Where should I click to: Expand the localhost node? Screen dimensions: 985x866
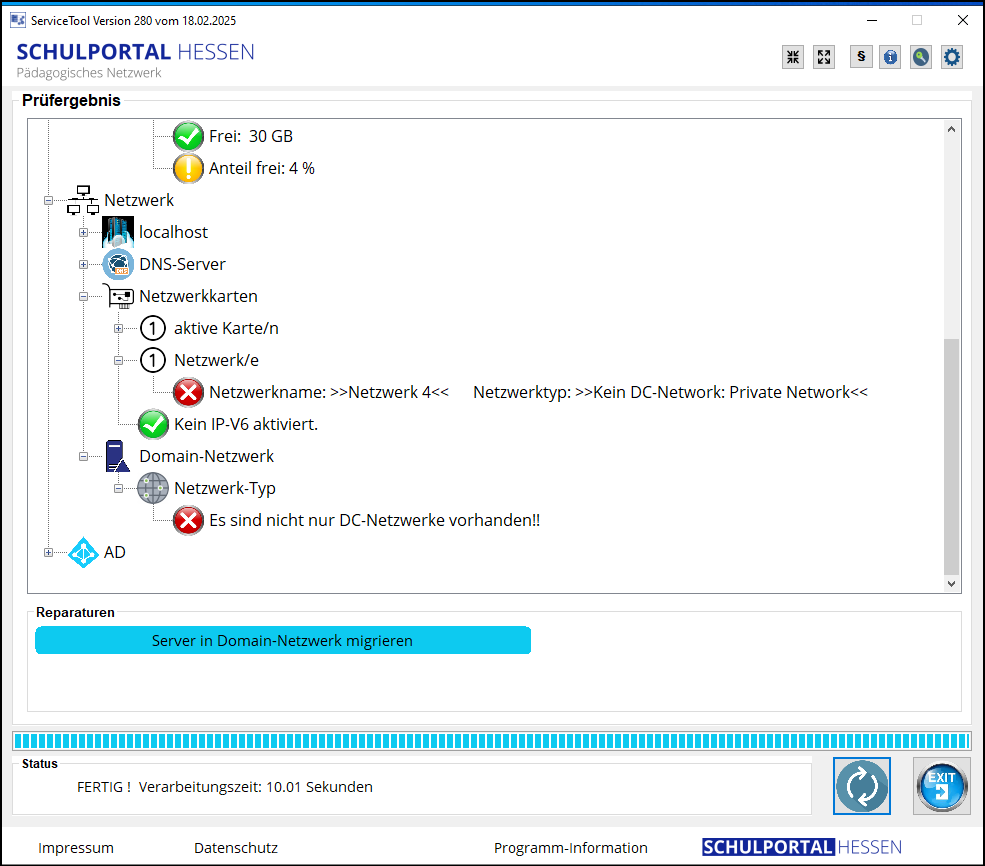tap(83, 232)
